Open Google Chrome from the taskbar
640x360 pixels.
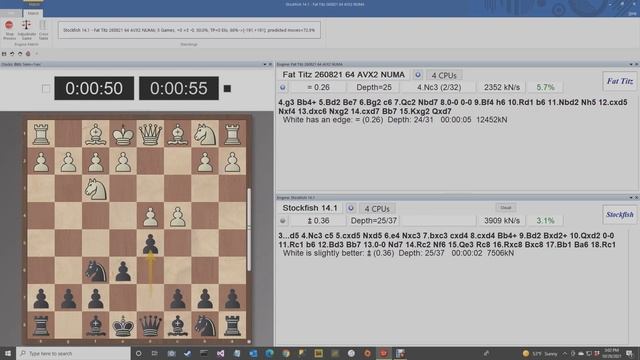pyautogui.click(x=286, y=353)
